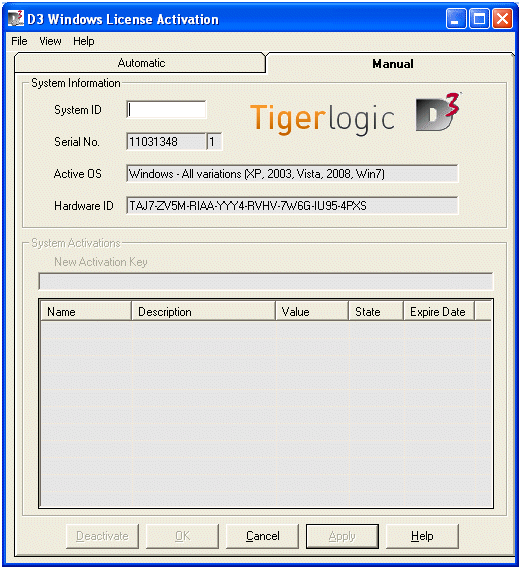Click the Value column header

point(312,312)
